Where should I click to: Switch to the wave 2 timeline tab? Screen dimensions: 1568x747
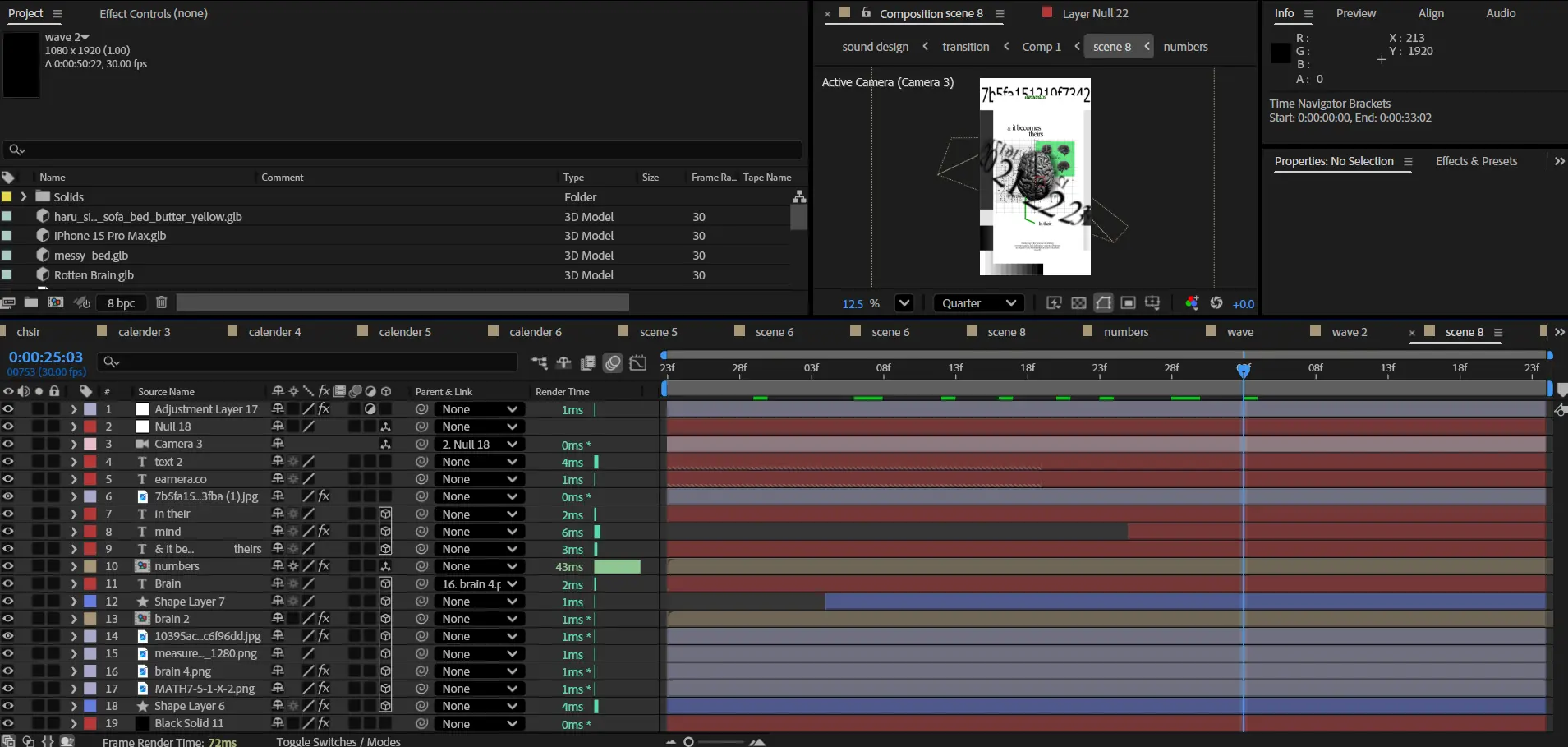(x=1349, y=332)
